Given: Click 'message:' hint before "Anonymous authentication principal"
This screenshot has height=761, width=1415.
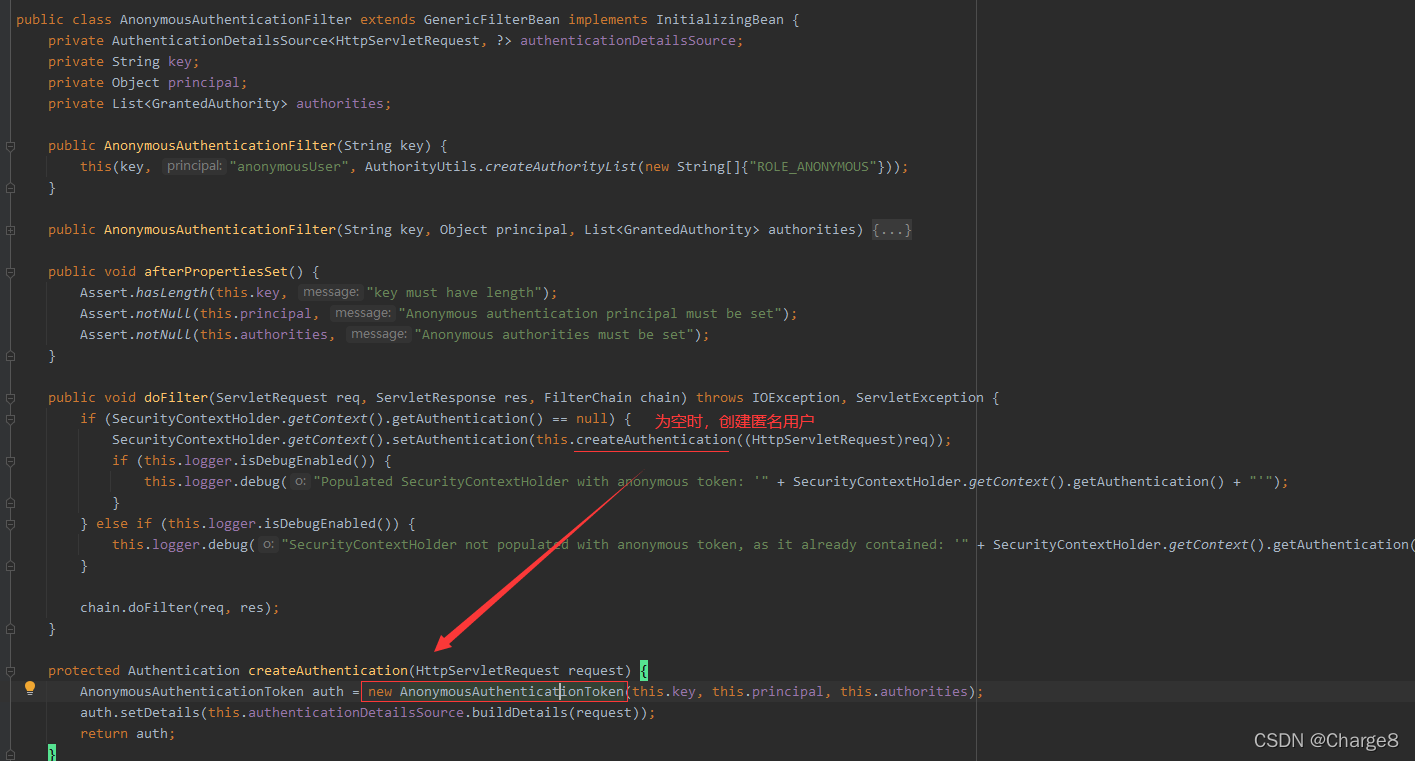Looking at the screenshot, I should [x=363, y=313].
